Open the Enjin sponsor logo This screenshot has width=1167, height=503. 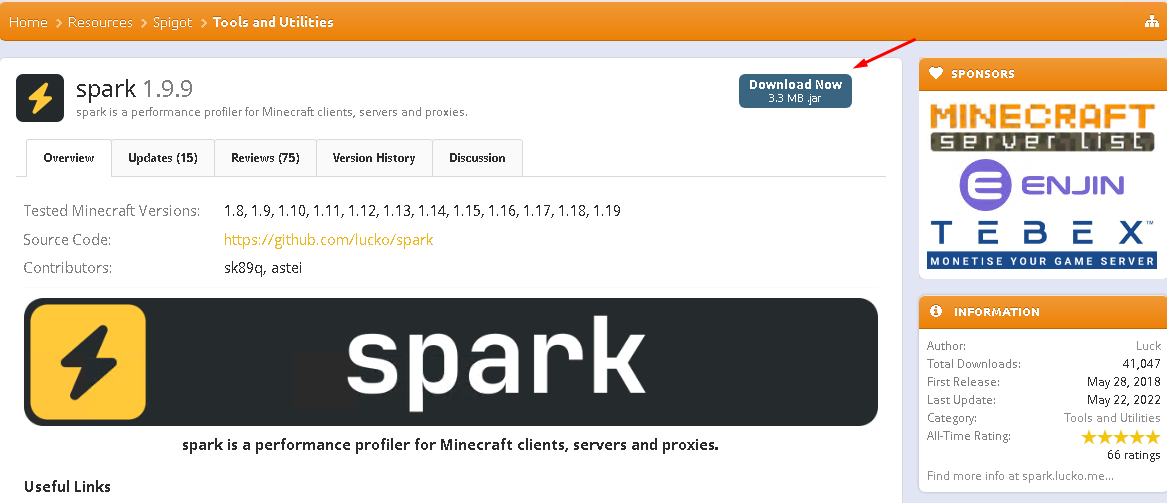pyautogui.click(x=1041, y=185)
